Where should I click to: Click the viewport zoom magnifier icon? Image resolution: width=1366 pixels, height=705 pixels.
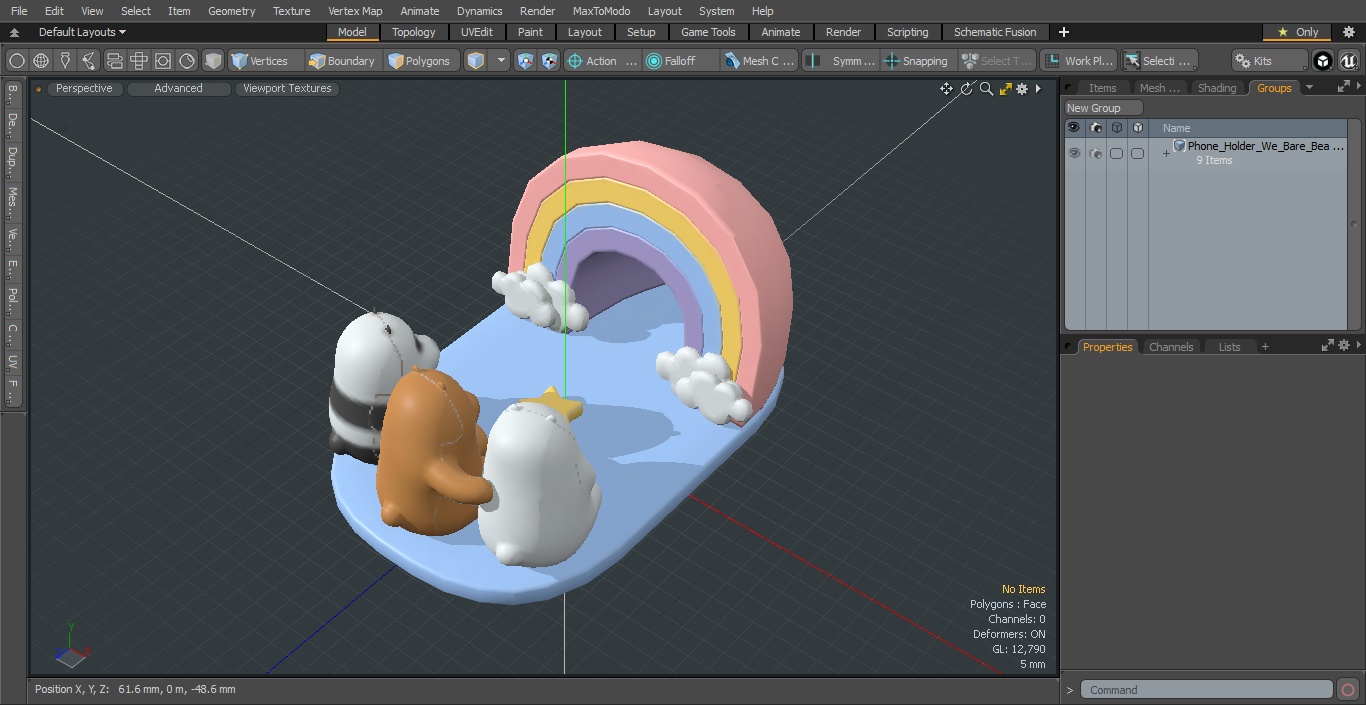point(986,89)
